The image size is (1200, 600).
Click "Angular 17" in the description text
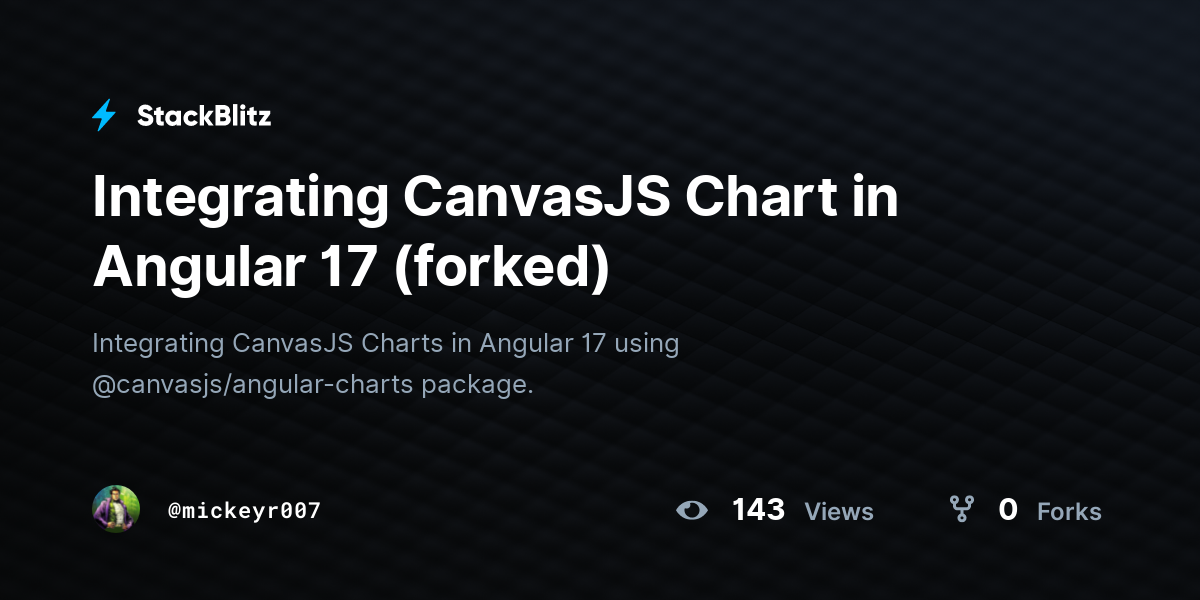pos(543,344)
